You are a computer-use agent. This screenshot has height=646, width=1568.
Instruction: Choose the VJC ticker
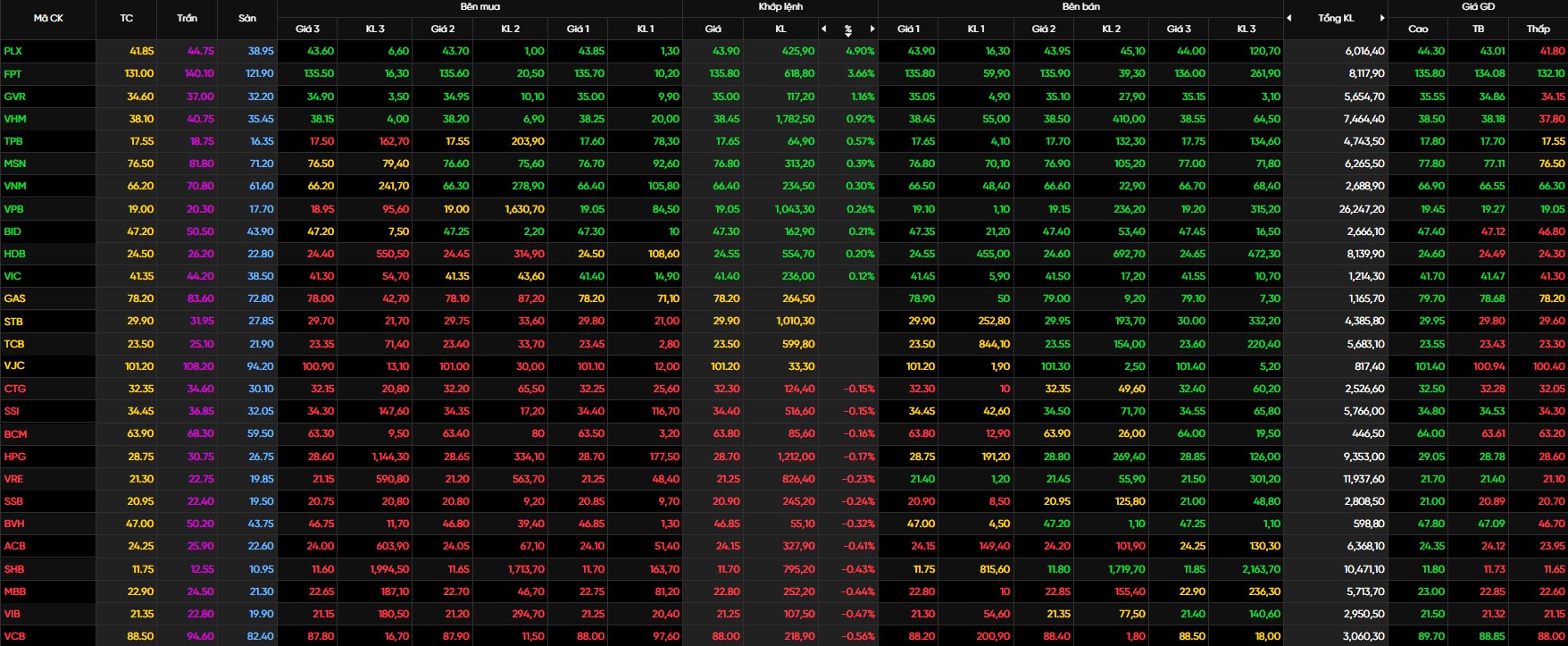(x=13, y=365)
